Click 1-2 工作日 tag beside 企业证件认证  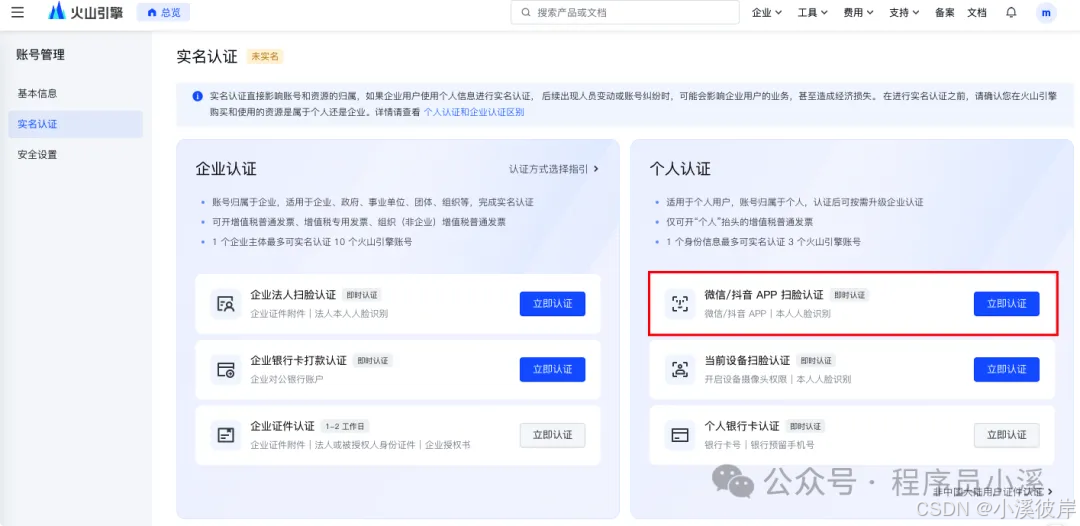(346, 426)
